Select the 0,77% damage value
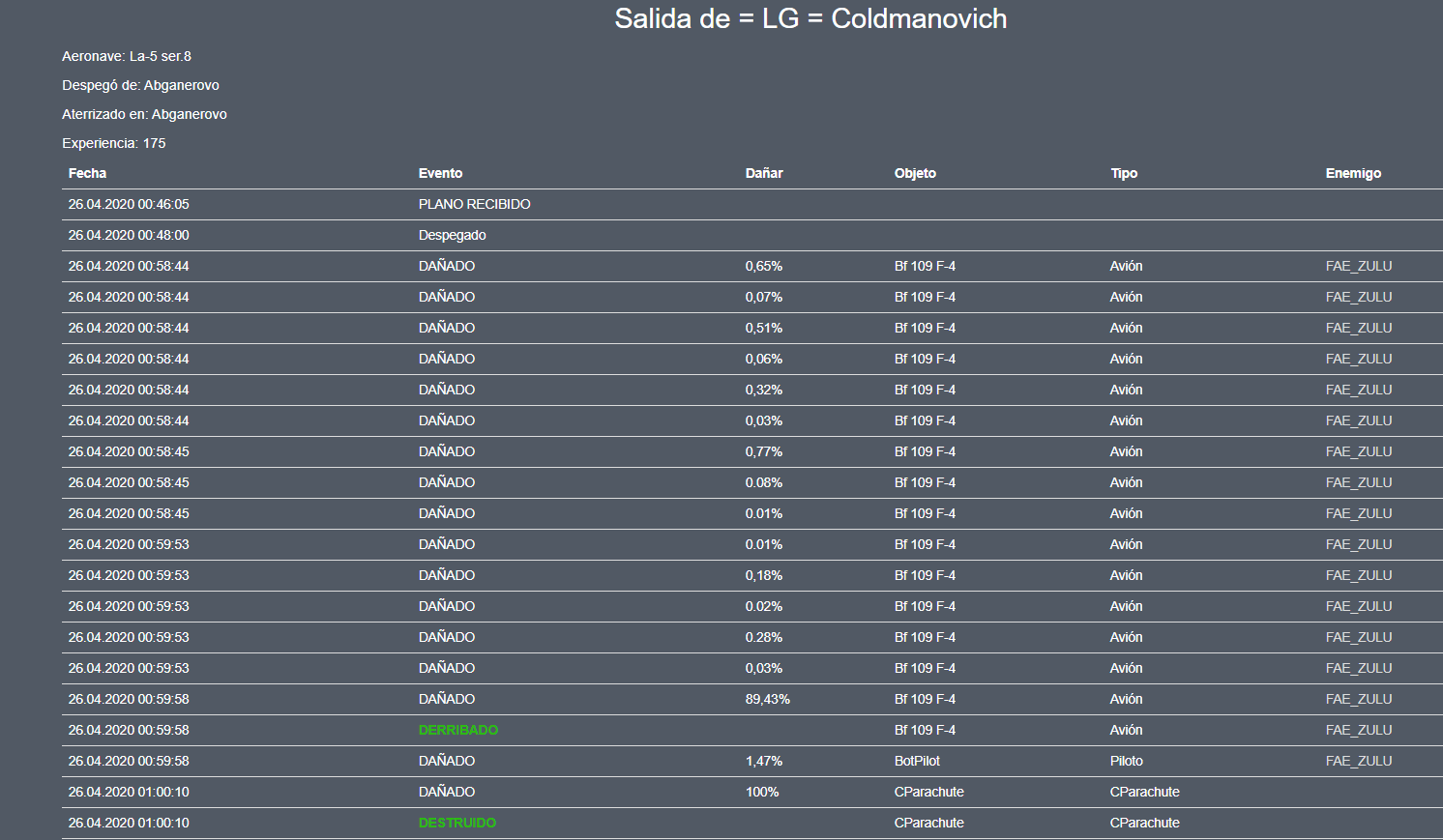This screenshot has height=840, width=1443. (x=764, y=451)
